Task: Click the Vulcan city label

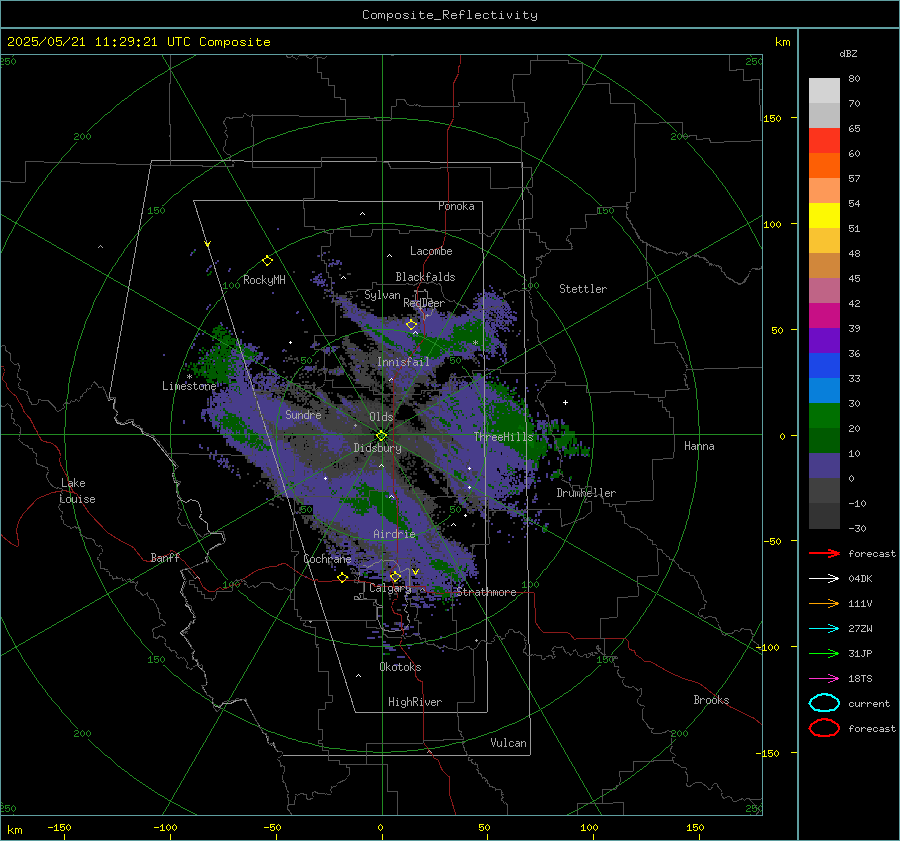Action: click(508, 743)
